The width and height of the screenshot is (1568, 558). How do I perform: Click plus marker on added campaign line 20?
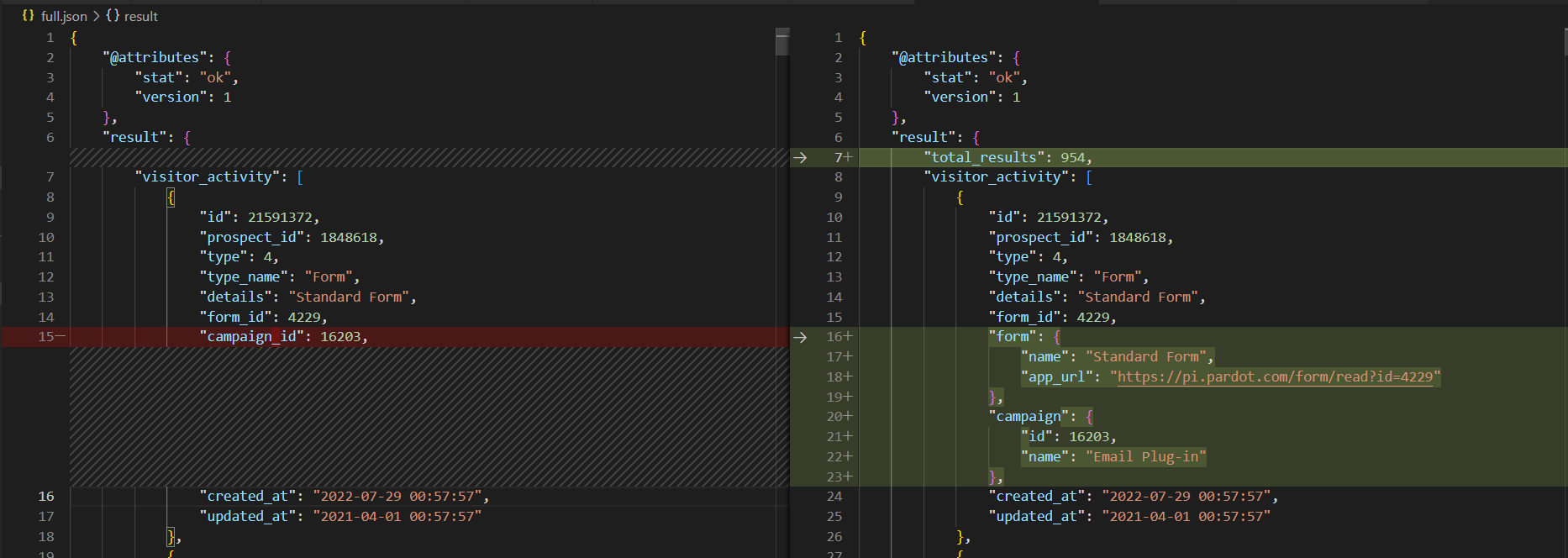pos(849,417)
